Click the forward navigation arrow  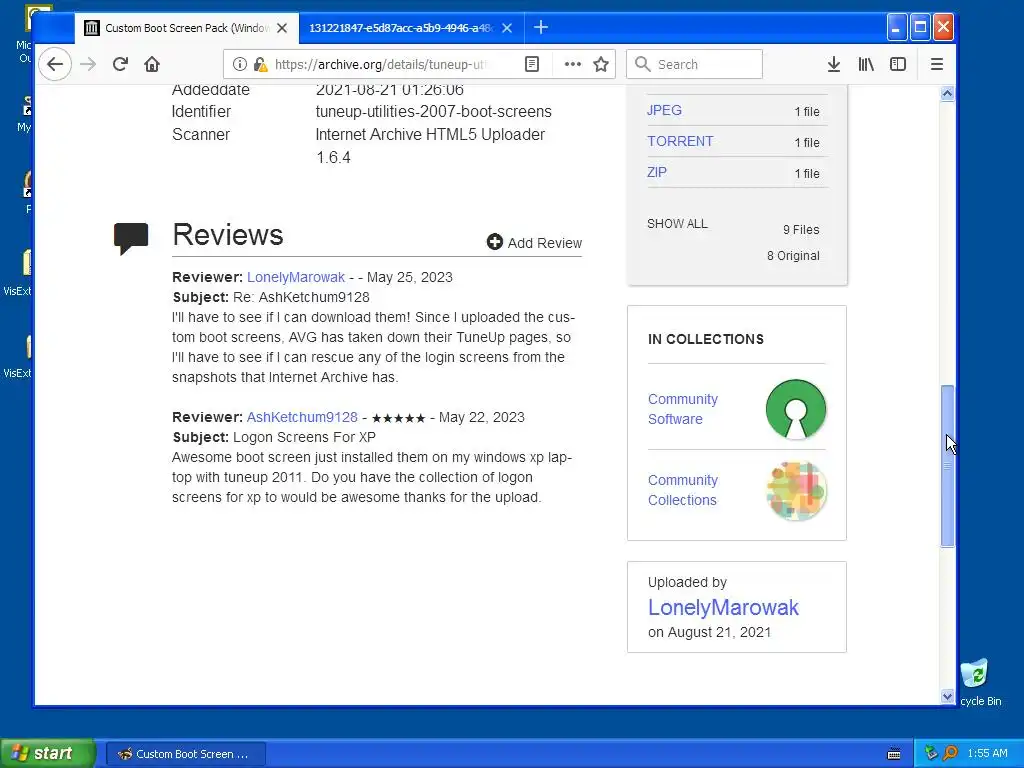tap(88, 64)
